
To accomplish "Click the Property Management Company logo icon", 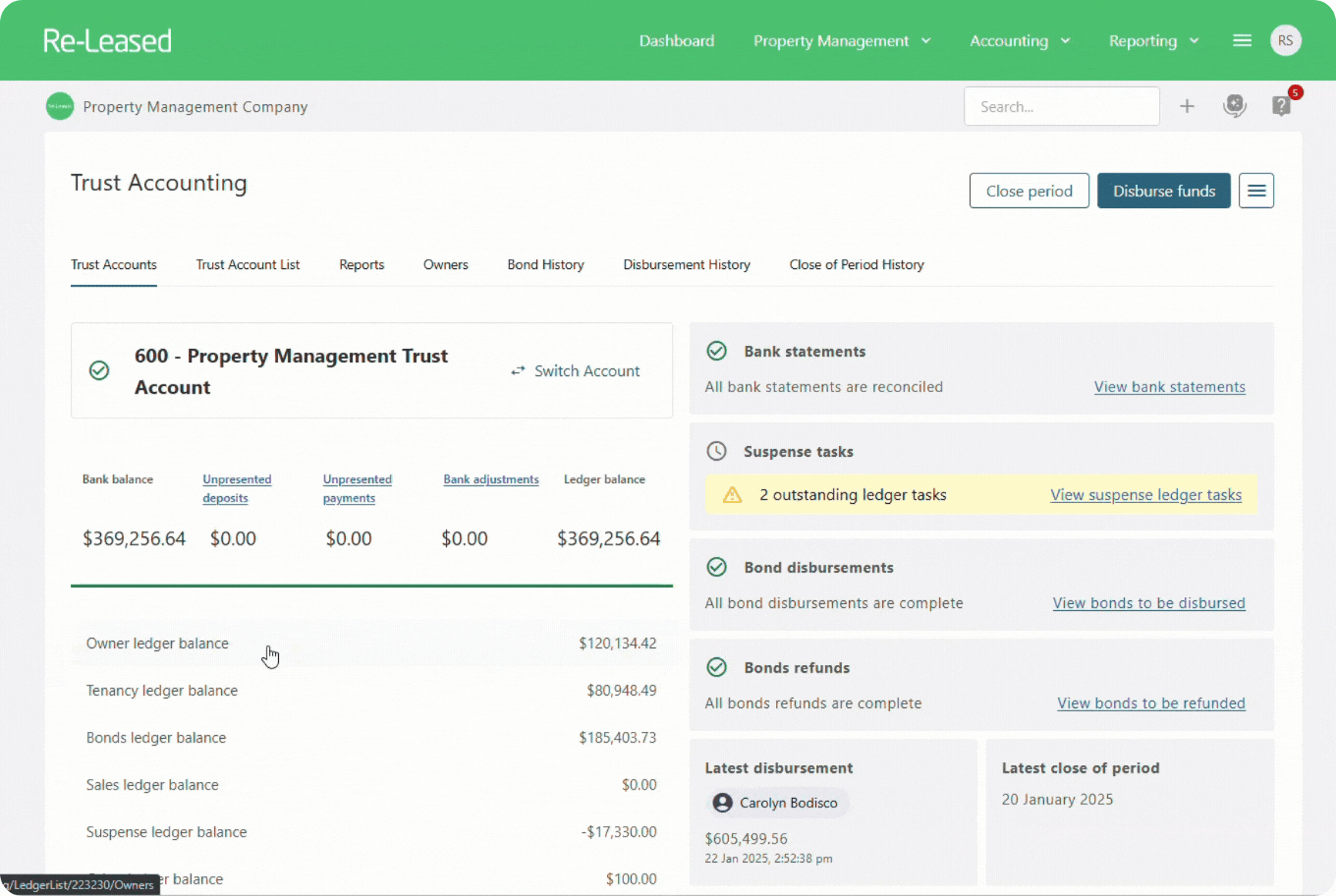I will (60, 106).
